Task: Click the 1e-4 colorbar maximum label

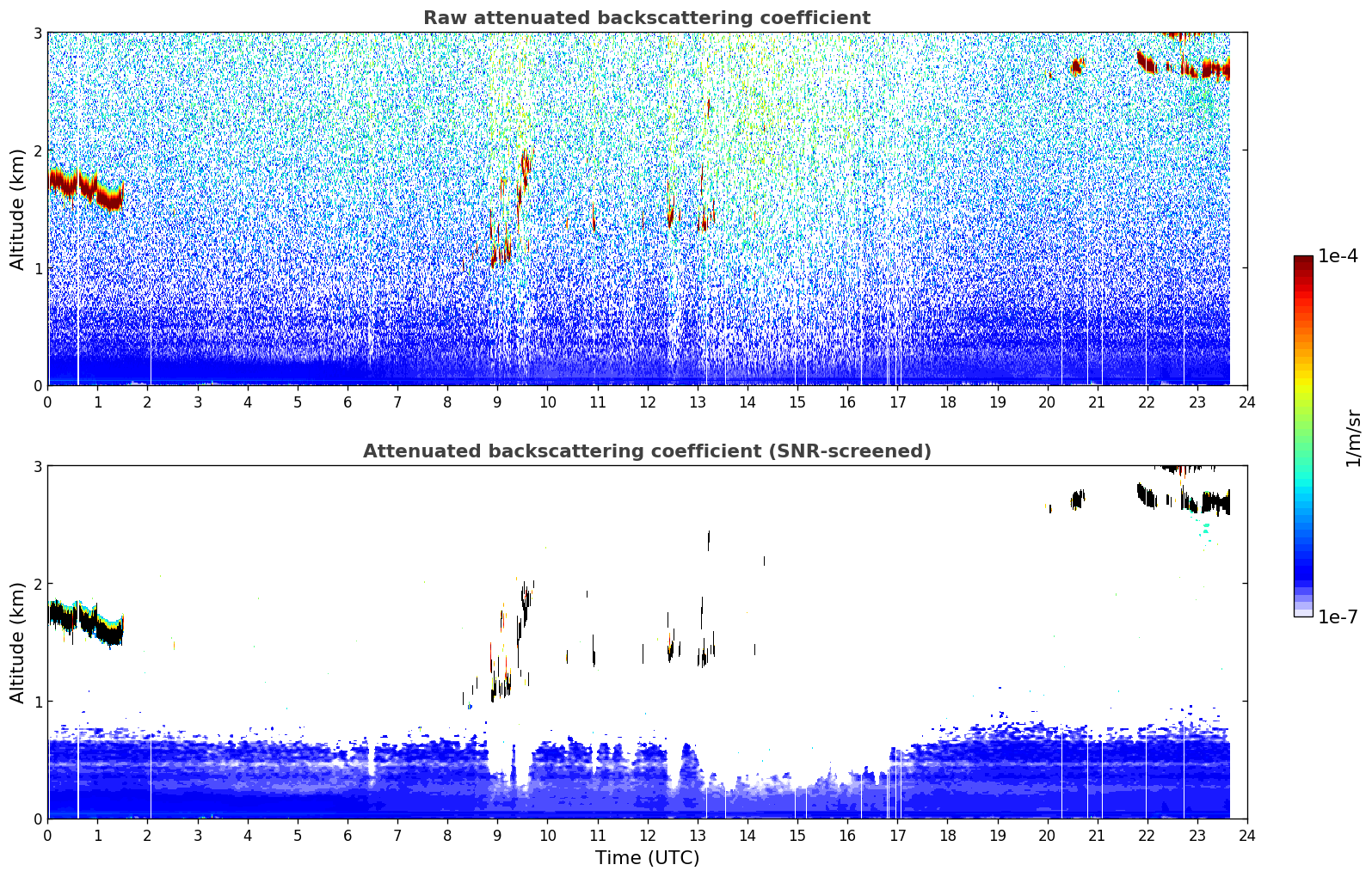Action: [x=1338, y=256]
